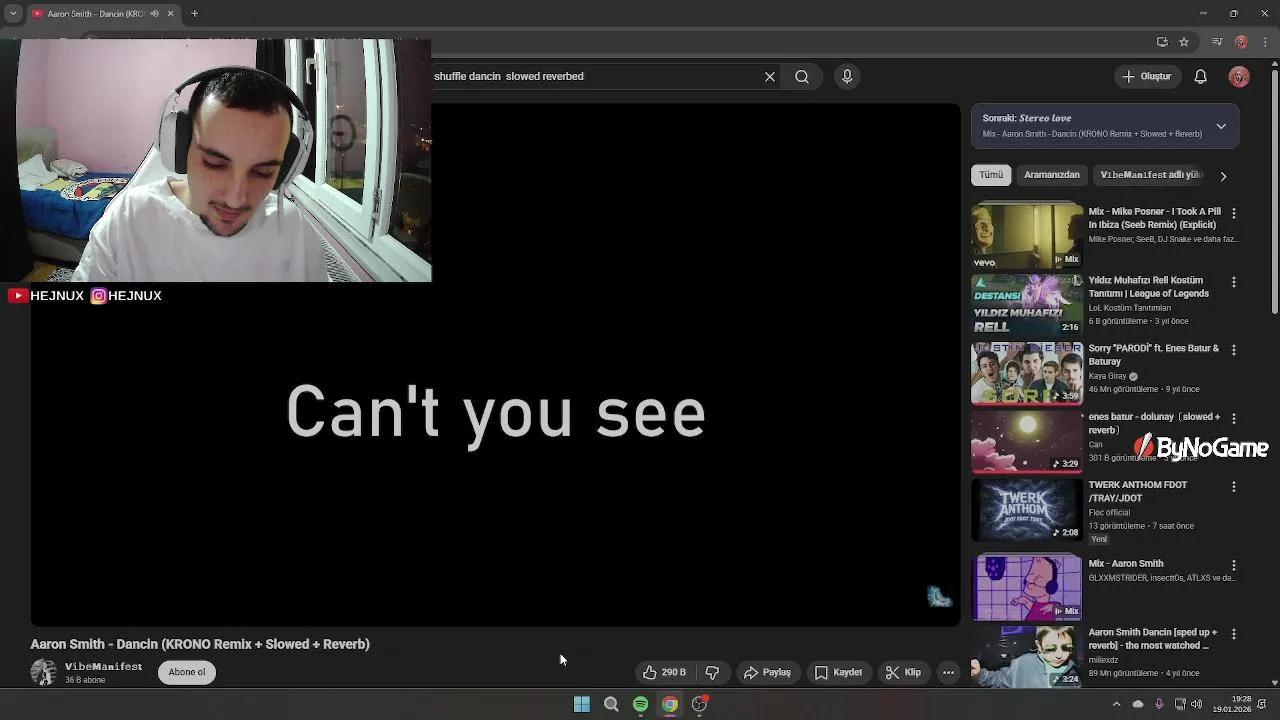This screenshot has width=1280, height=720.
Task: Open Chrome tab search dropdown
Action: pos(13,14)
